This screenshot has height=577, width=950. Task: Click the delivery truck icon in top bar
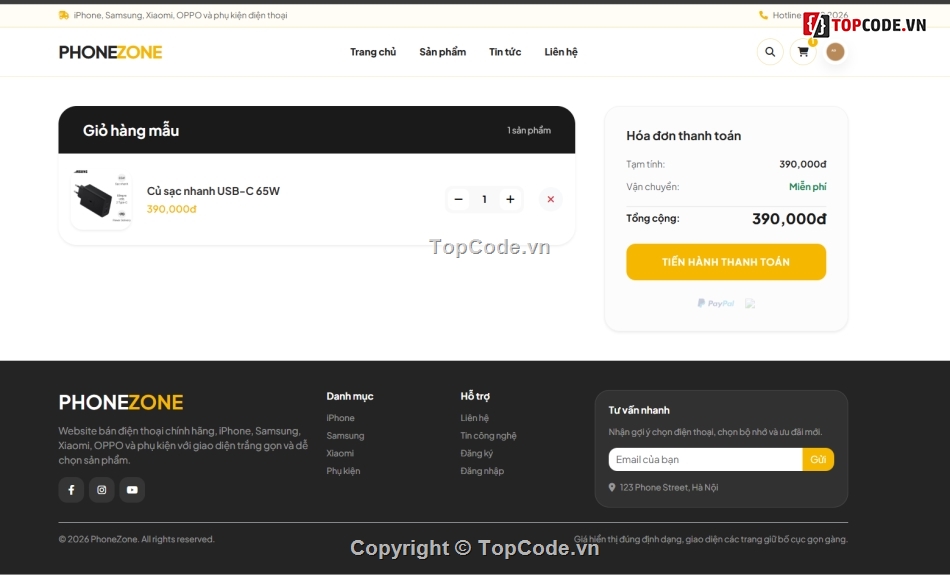(x=64, y=15)
